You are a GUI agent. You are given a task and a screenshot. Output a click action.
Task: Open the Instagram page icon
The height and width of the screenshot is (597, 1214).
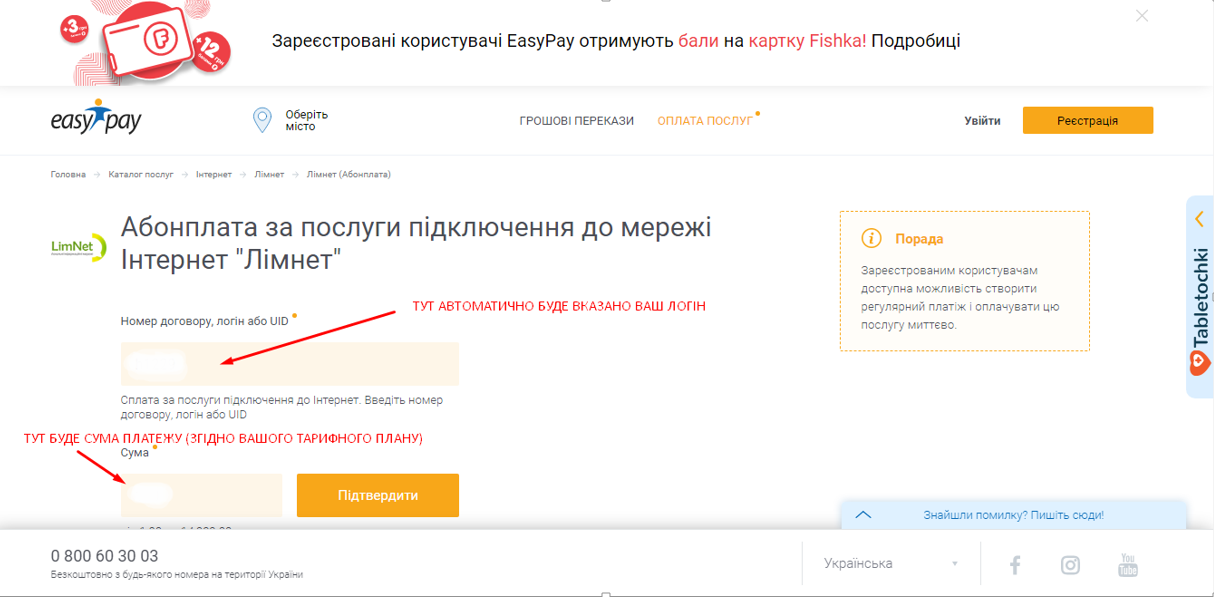point(1070,565)
